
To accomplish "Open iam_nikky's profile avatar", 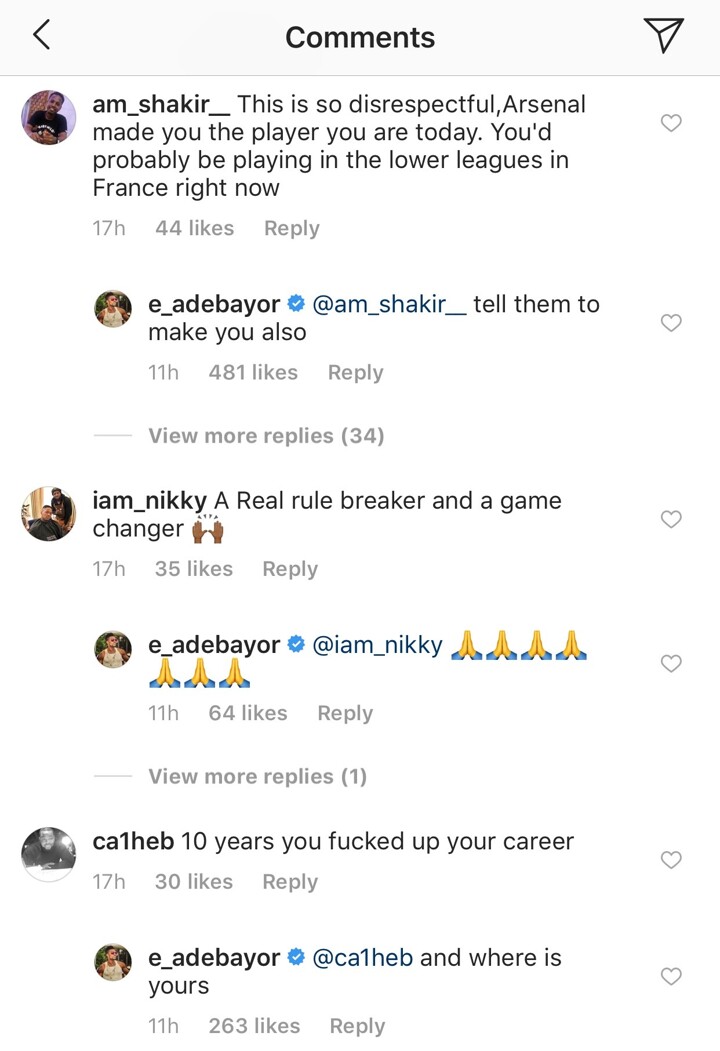I will coord(48,514).
